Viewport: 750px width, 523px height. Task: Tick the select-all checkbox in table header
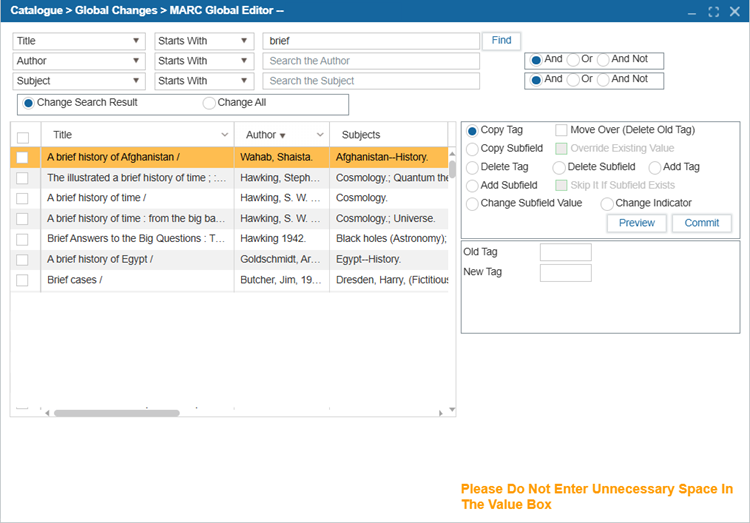tap(22, 138)
